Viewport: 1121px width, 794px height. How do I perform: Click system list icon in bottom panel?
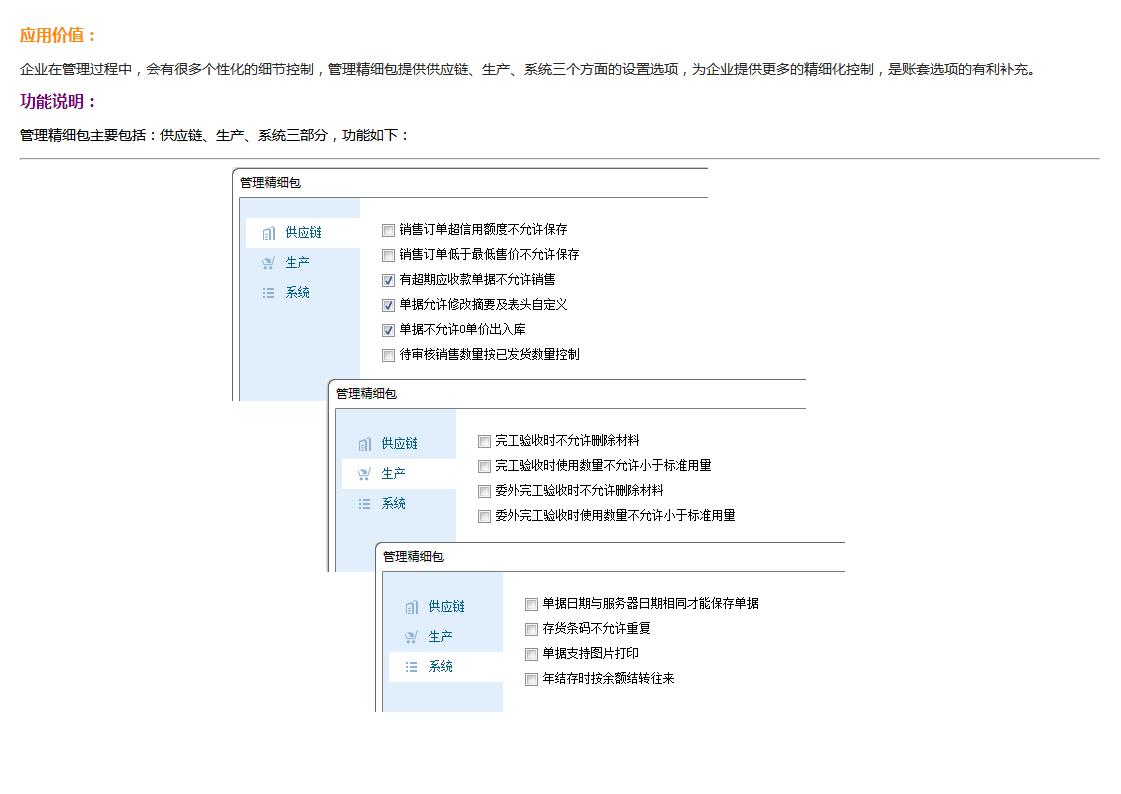(x=412, y=667)
